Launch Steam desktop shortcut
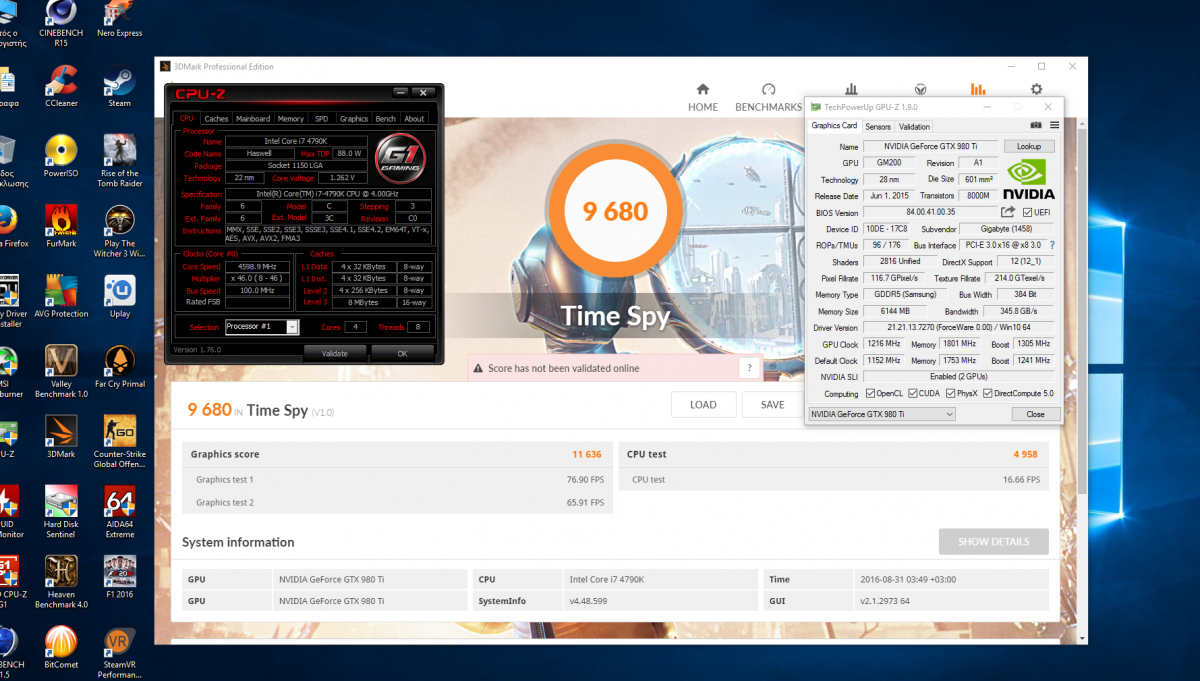Viewport: 1200px width, 681px height. point(120,85)
